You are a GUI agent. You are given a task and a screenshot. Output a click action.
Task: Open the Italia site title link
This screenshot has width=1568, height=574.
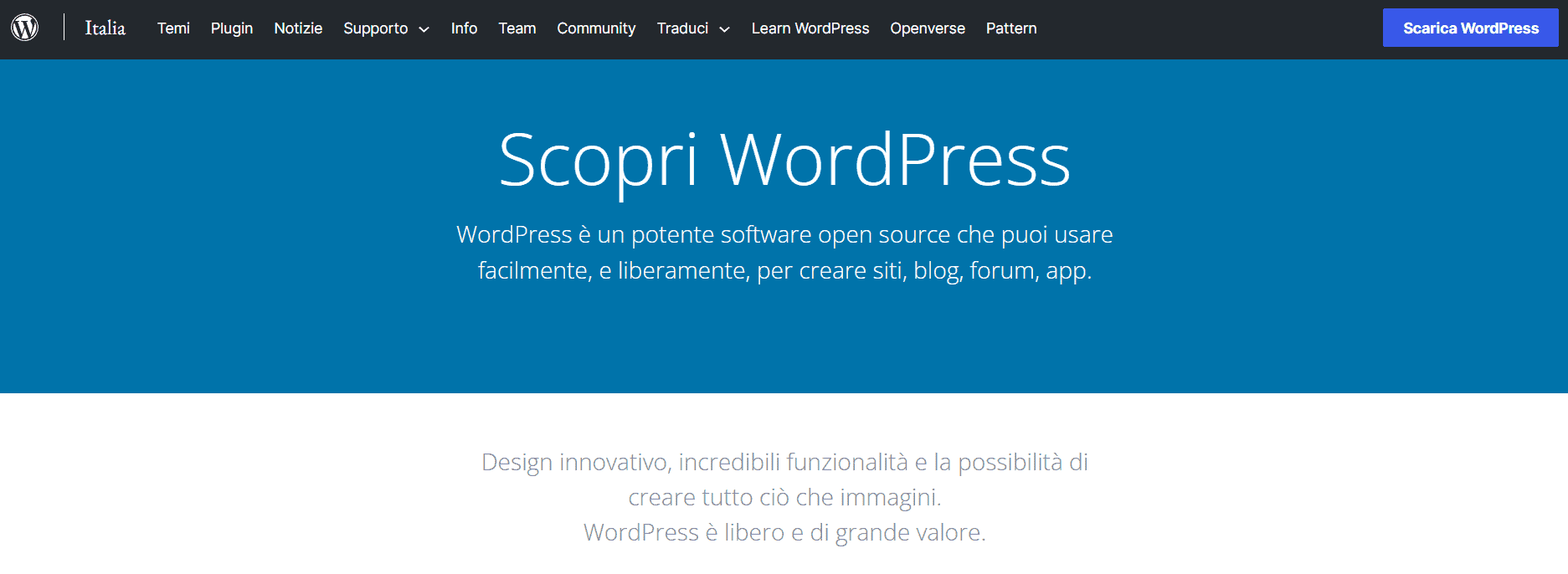tap(105, 28)
